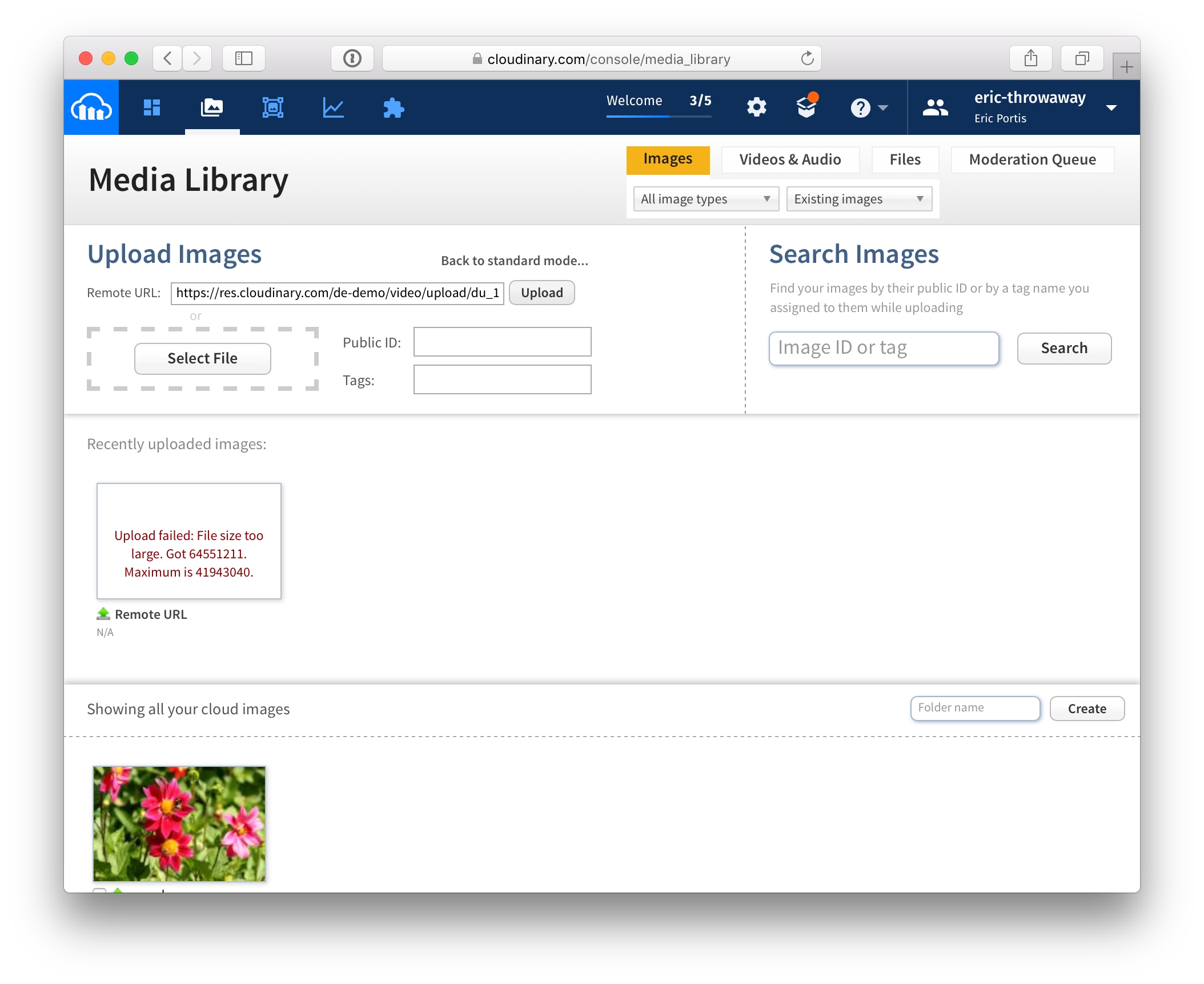Open the Add-ons puzzle icon
This screenshot has height=984, width=1204.
pyautogui.click(x=394, y=107)
